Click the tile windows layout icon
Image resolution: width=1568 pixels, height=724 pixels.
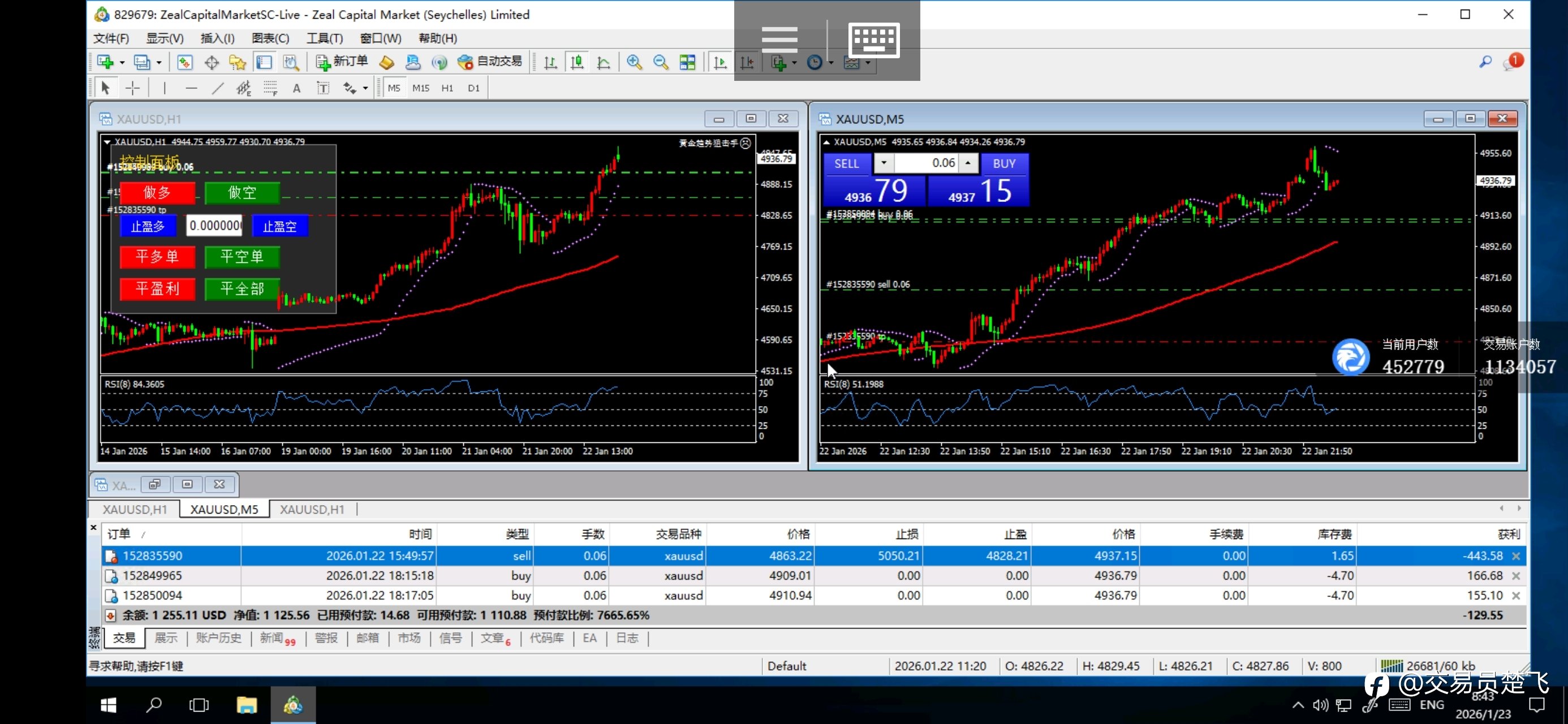coord(687,62)
